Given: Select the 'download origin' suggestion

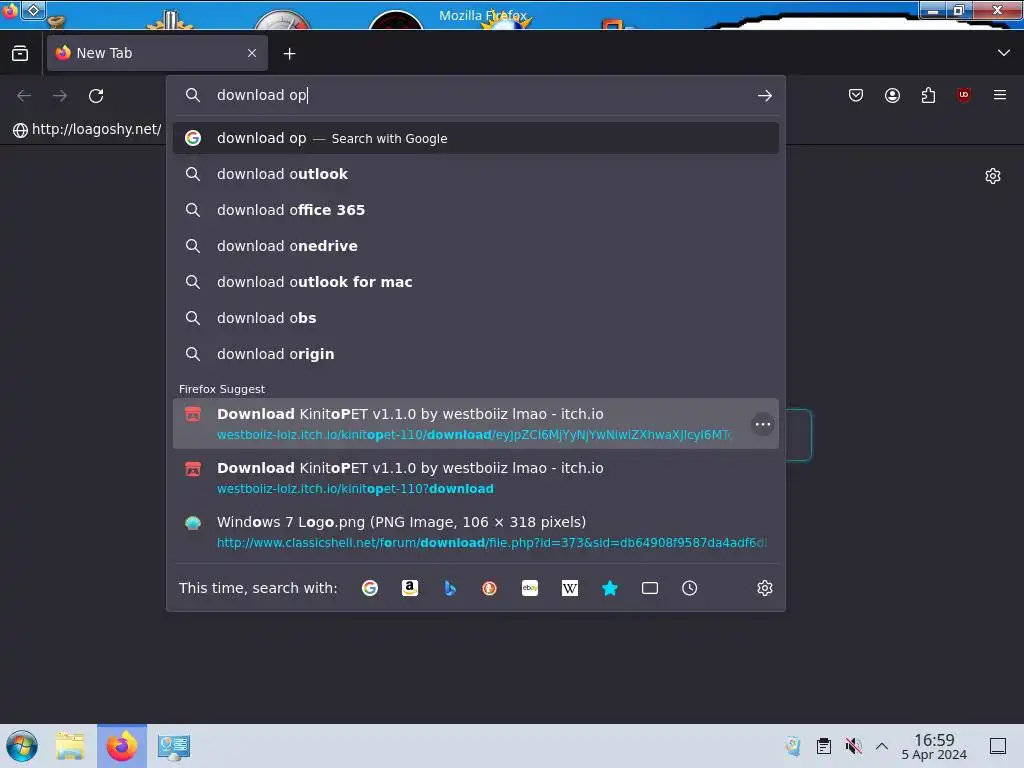Looking at the screenshot, I should coord(475,353).
